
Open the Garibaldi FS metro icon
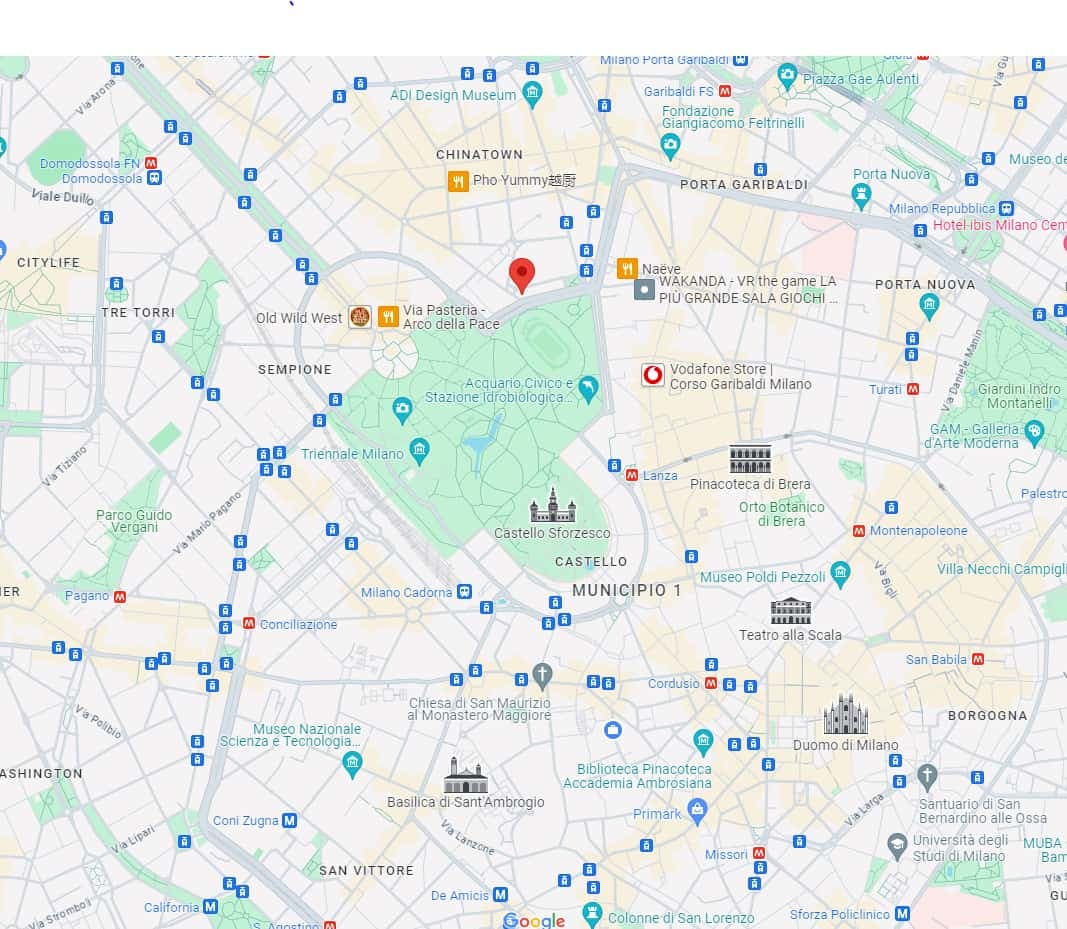(x=725, y=91)
